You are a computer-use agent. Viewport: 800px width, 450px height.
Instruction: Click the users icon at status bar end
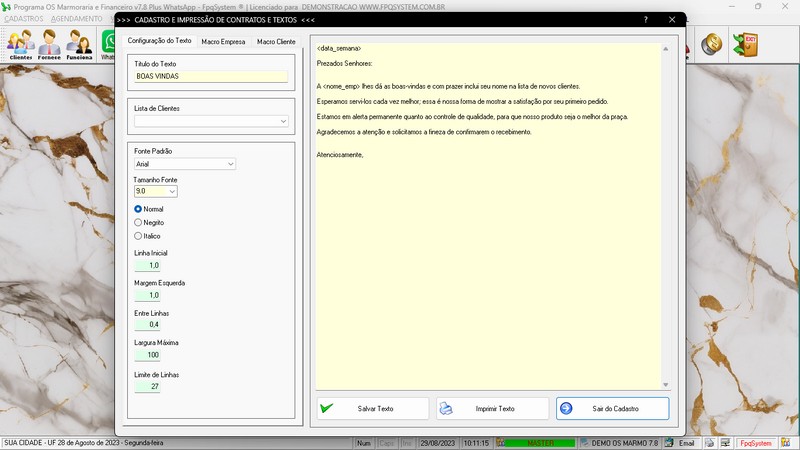[786, 443]
